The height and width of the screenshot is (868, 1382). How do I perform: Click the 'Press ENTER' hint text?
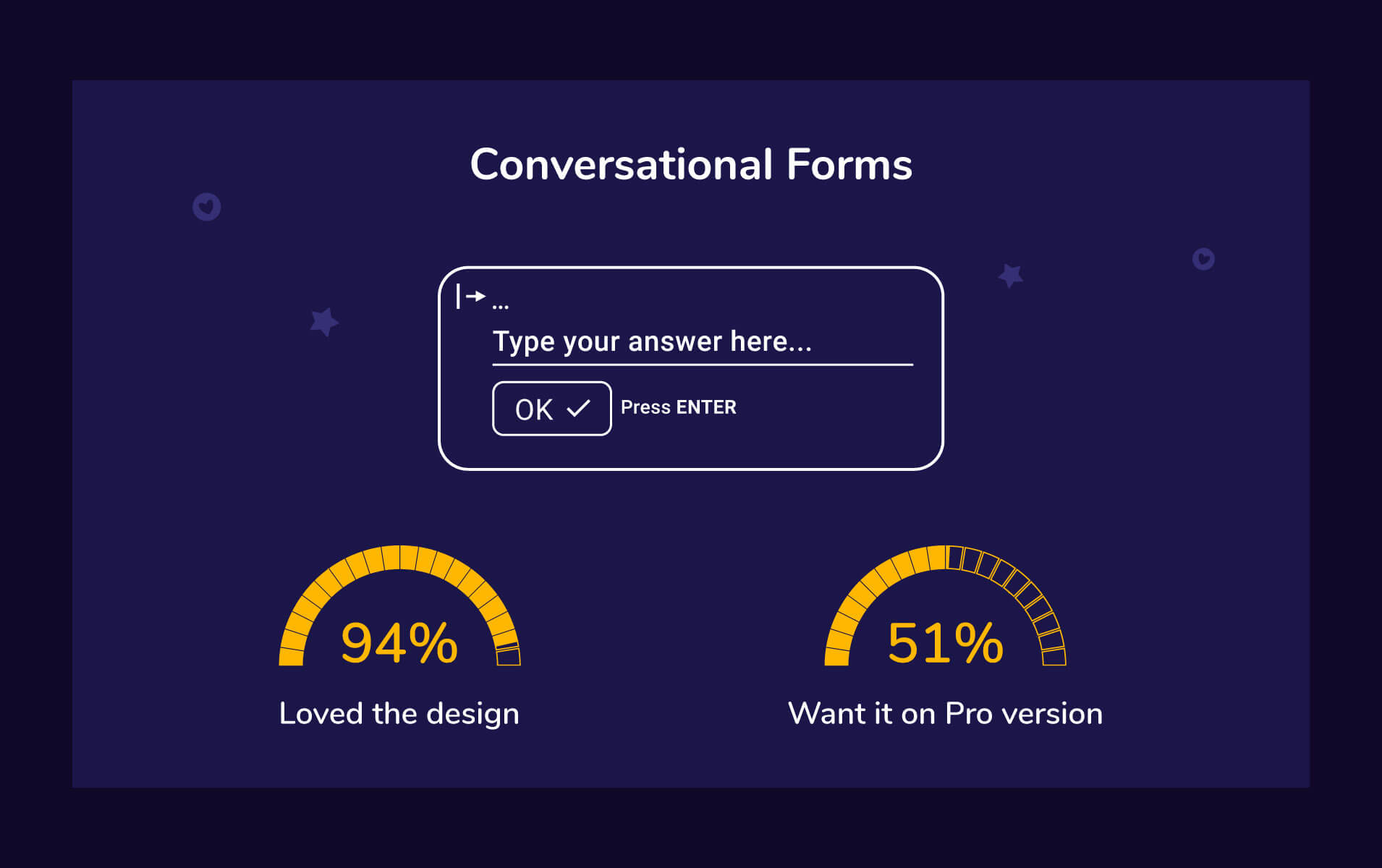coord(678,407)
